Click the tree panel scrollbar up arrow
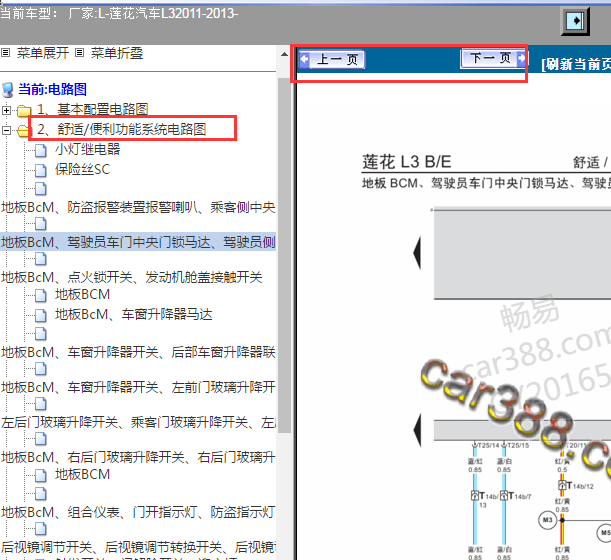 click(x=284, y=55)
